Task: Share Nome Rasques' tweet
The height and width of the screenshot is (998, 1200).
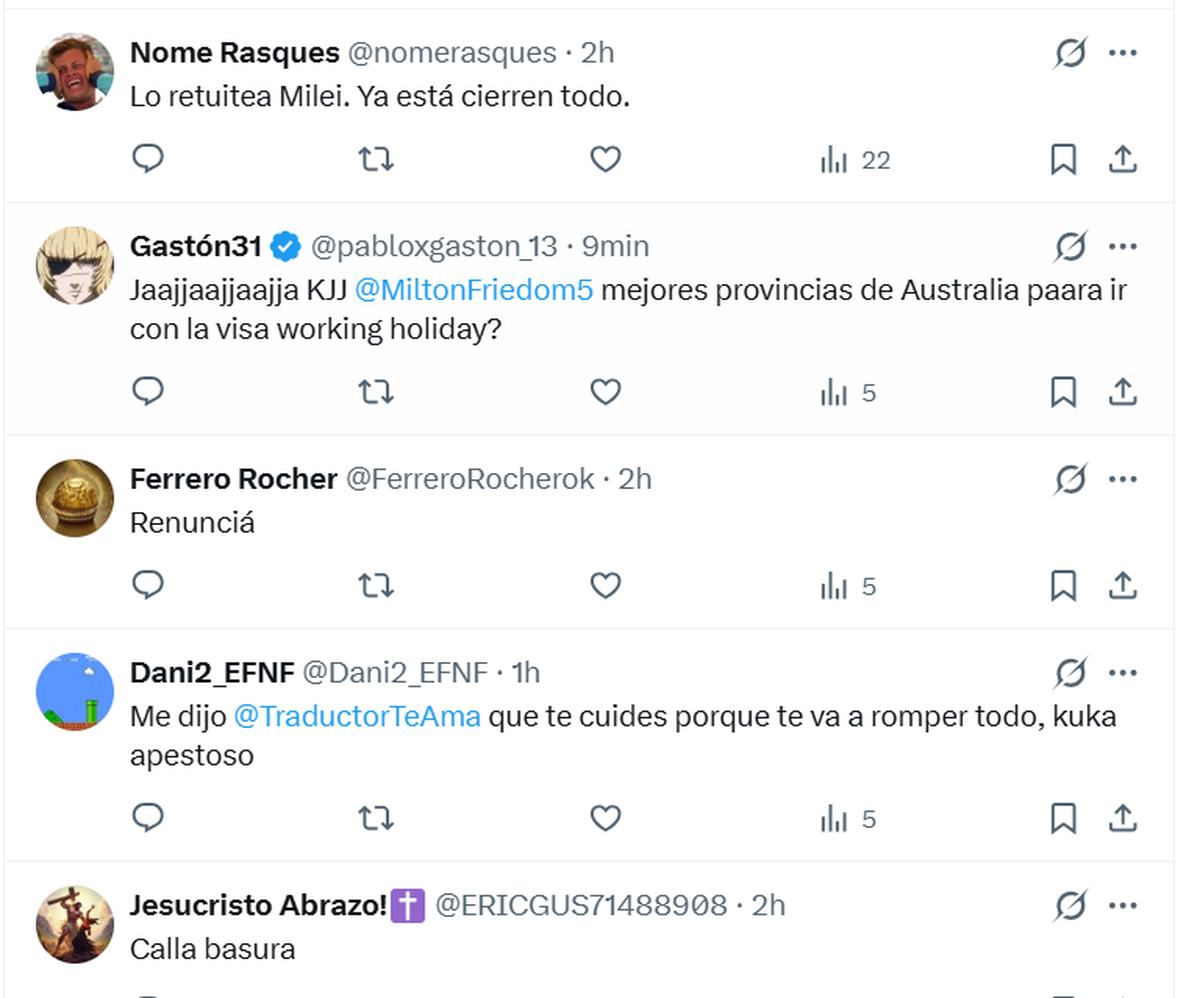Action: pyautogui.click(x=1123, y=159)
